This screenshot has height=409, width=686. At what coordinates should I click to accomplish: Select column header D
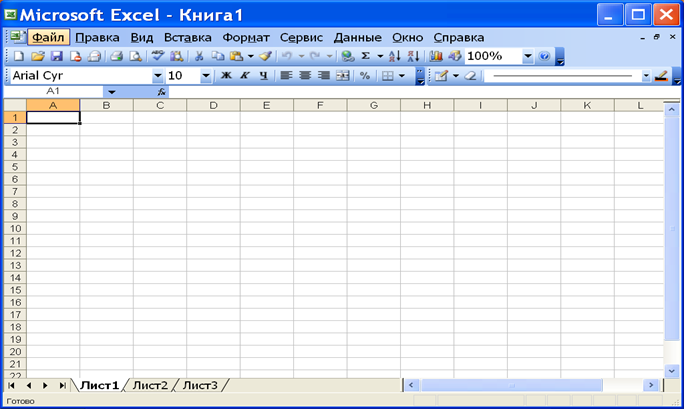pos(213,105)
